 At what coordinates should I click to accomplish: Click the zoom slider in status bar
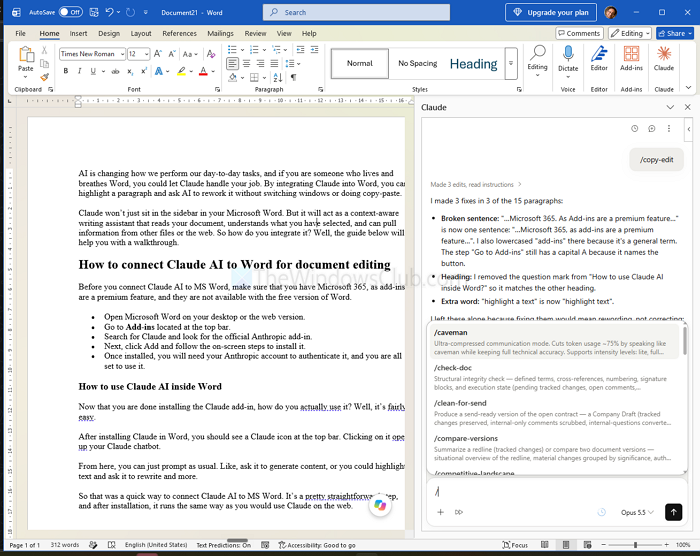coord(635,545)
